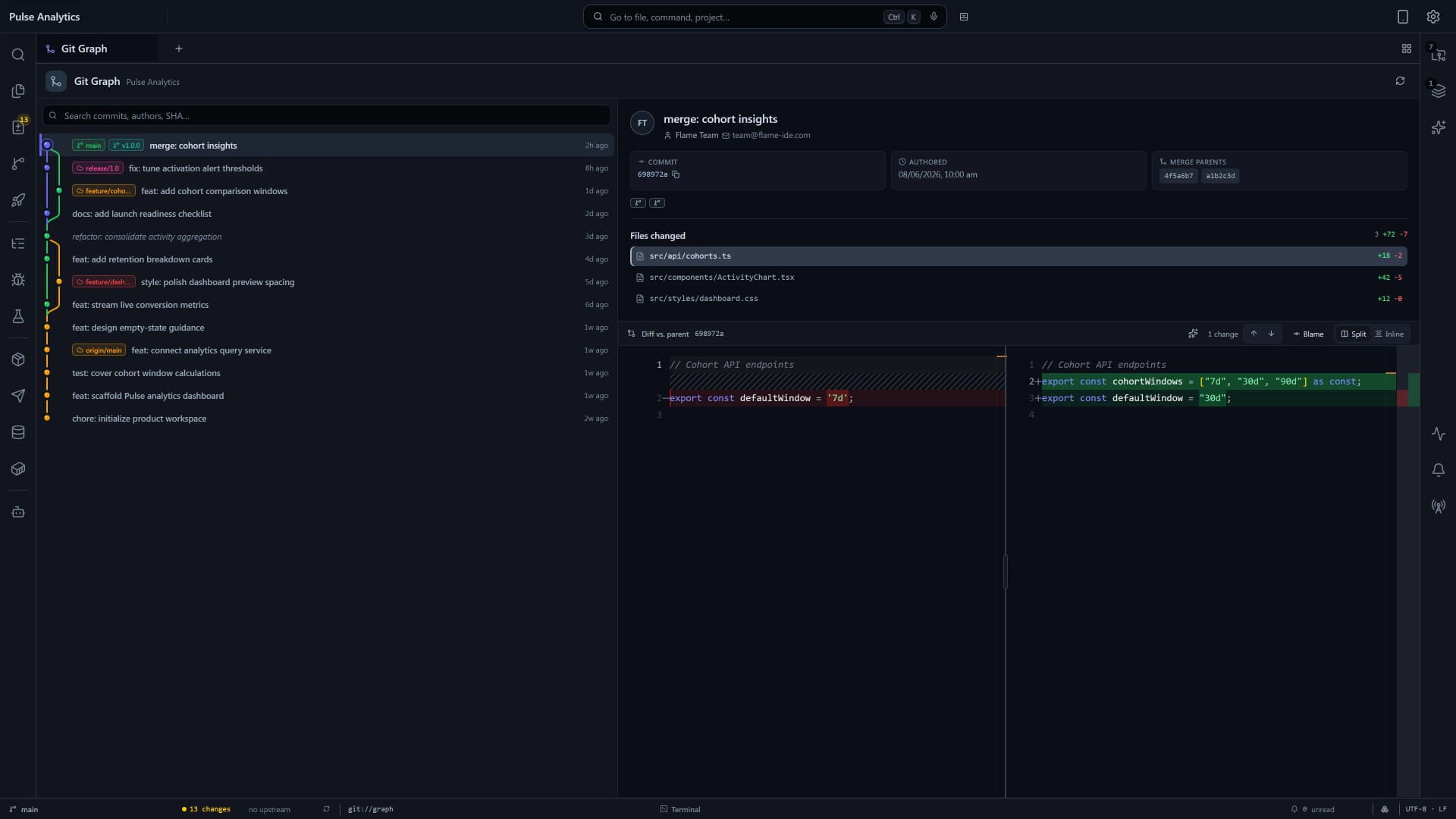Click the v1.0.0 tag badge

click(126, 146)
